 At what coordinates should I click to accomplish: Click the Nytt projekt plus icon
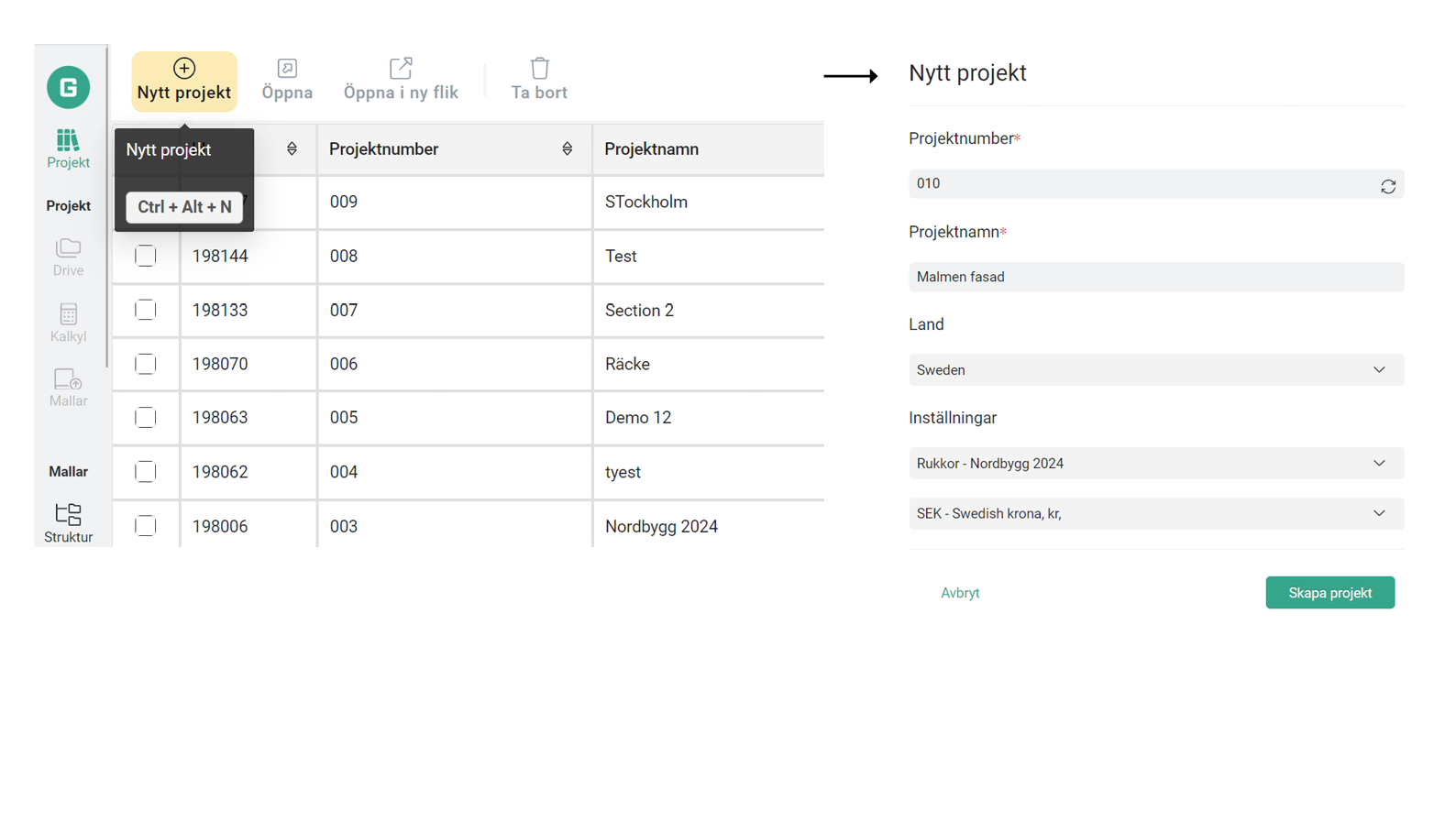(184, 69)
